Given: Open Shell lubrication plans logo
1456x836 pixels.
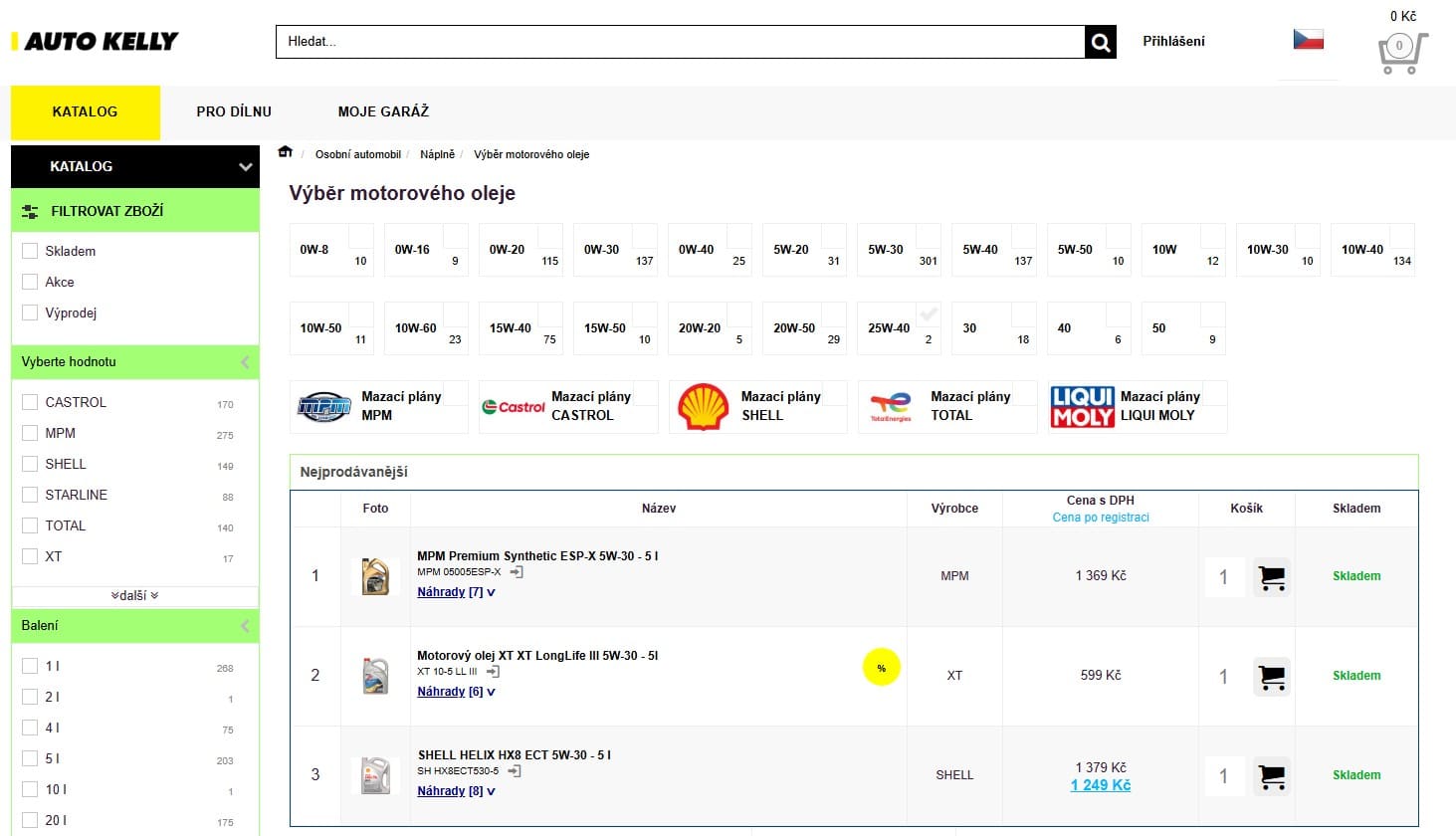Looking at the screenshot, I should [x=703, y=407].
